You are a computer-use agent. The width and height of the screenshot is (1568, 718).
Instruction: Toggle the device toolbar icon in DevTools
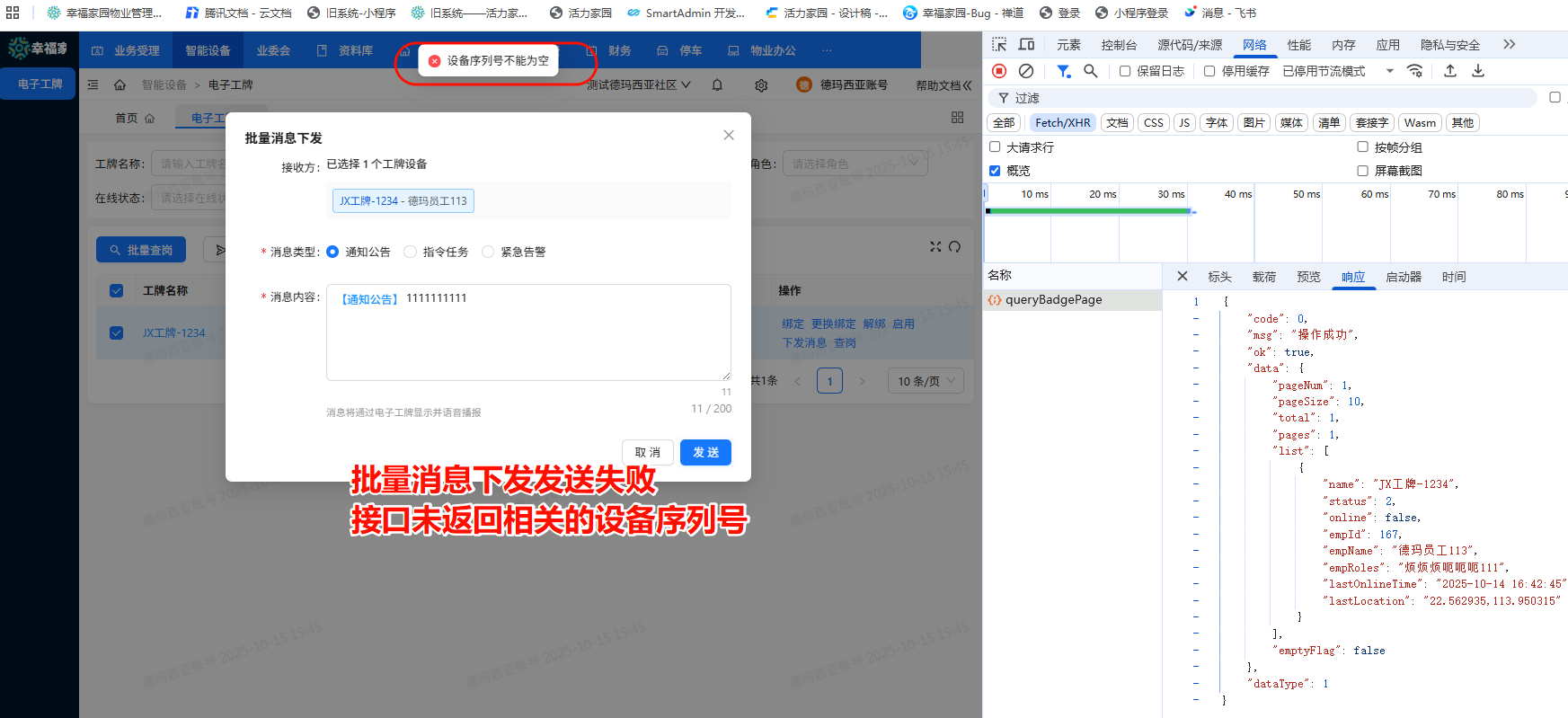(1026, 45)
